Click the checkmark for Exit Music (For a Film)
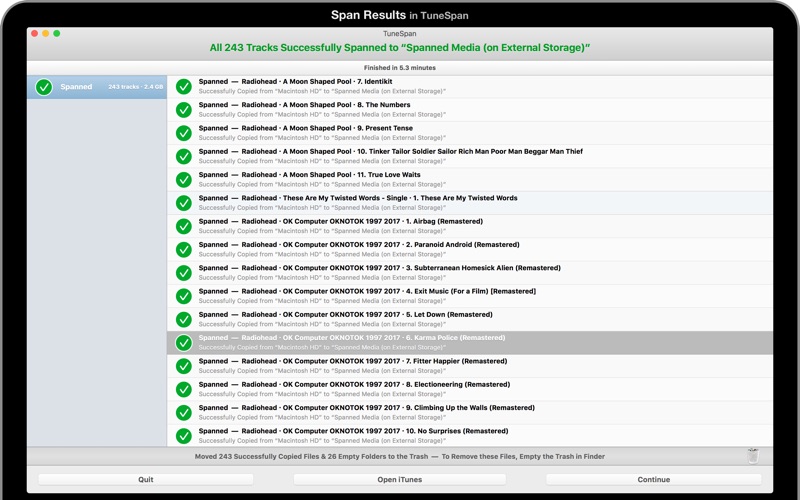 [184, 296]
